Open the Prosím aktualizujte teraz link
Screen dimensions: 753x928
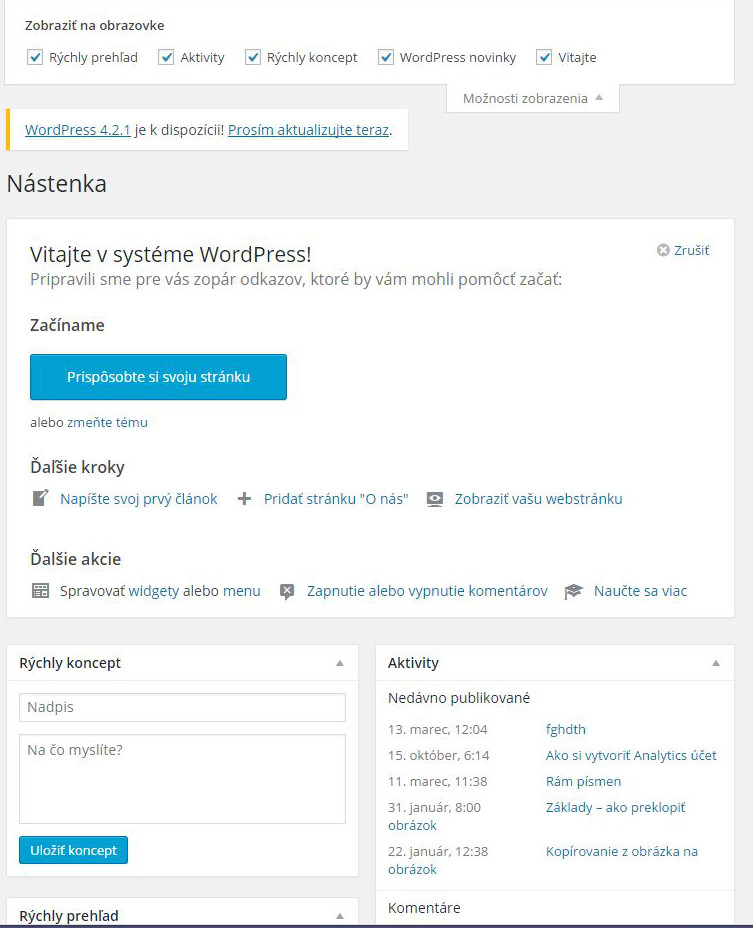(x=308, y=130)
